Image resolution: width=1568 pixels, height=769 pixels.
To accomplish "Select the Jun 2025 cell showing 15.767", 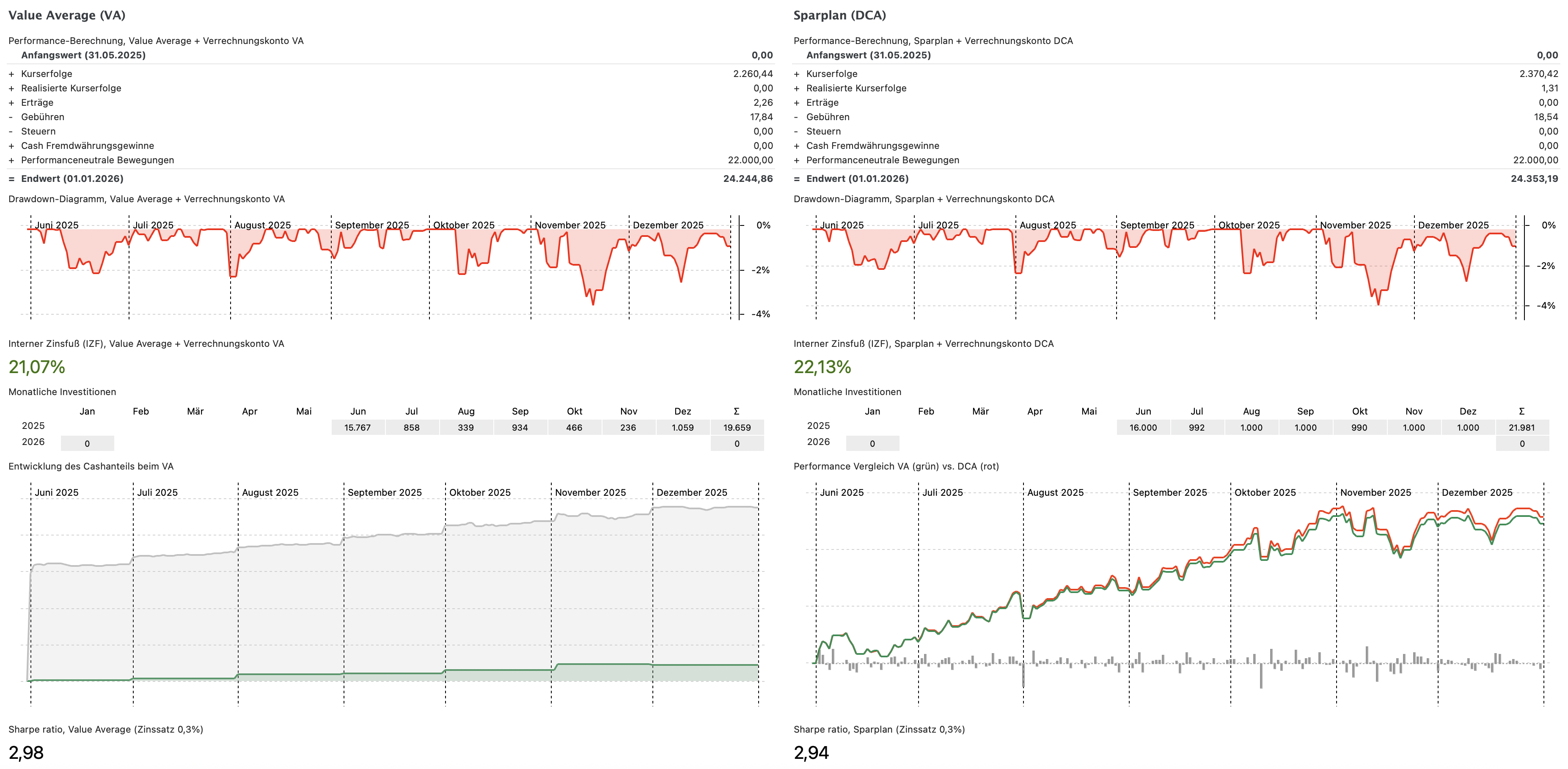I will pos(357,428).
